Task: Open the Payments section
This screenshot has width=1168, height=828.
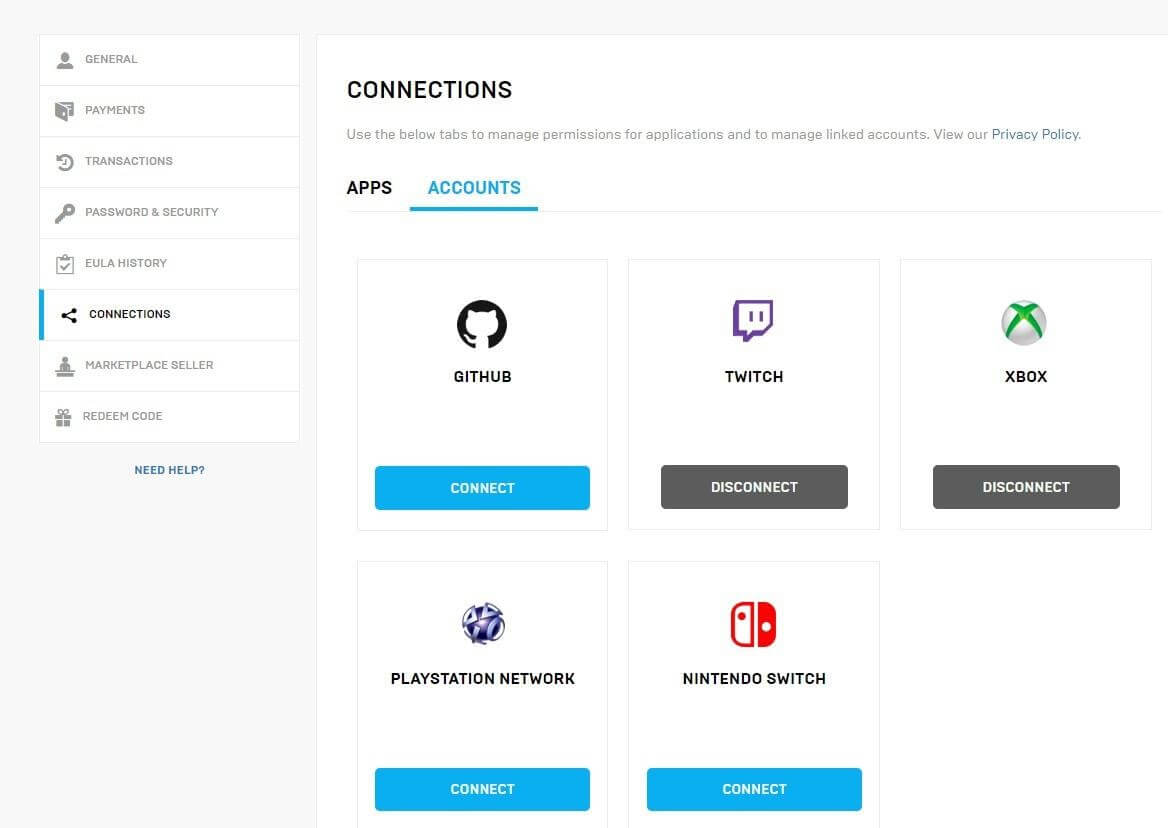Action: click(170, 111)
